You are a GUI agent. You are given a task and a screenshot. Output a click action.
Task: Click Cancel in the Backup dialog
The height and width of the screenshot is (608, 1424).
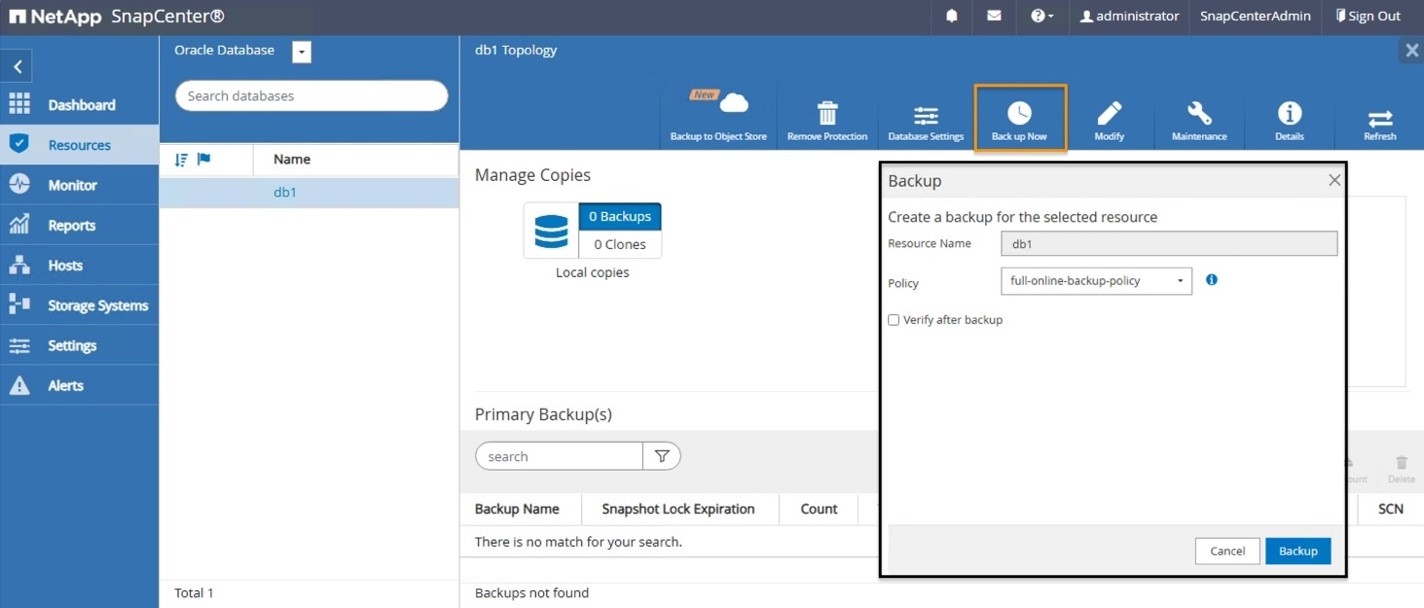point(1227,551)
